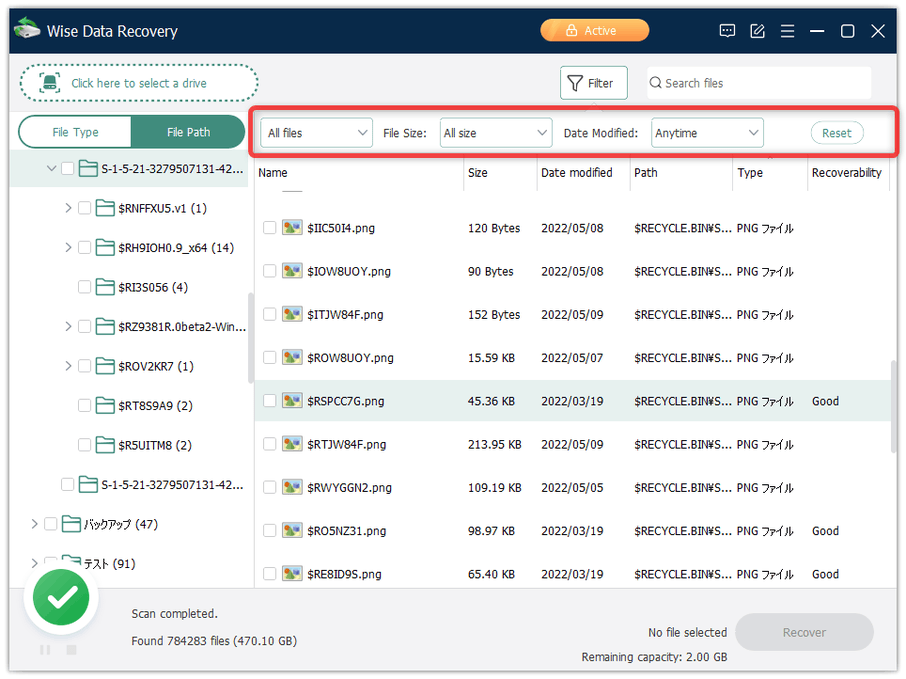Click the folder icon for $ROV2KR7
The image size is (906, 679).
coord(105,366)
